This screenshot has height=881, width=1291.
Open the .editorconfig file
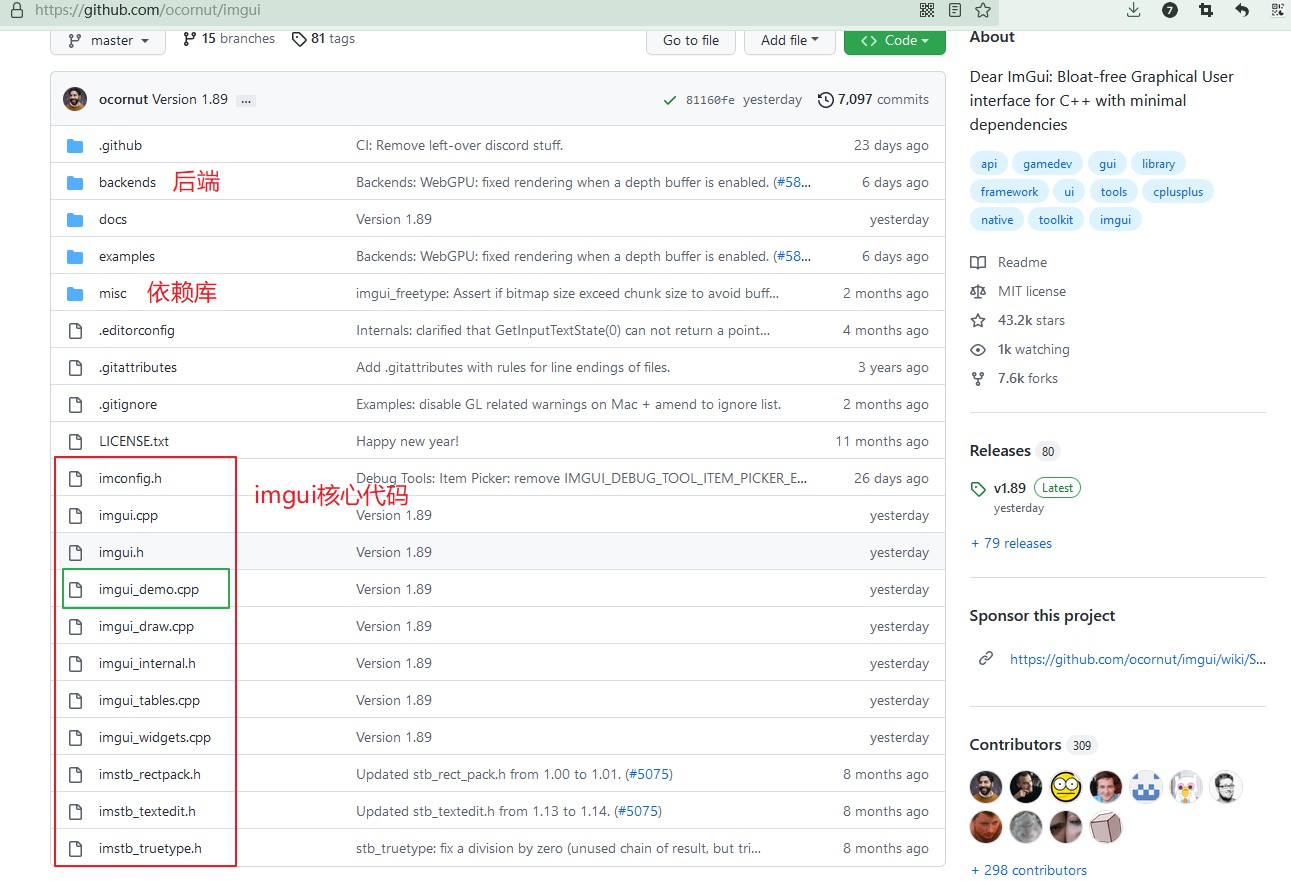(x=137, y=330)
